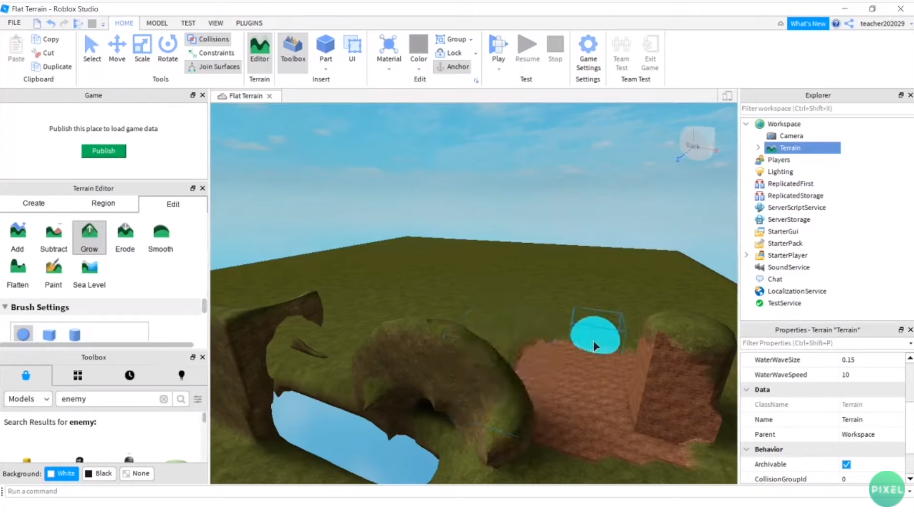914x513 pixels.
Task: Set Toolbox background to None
Action: click(136, 473)
